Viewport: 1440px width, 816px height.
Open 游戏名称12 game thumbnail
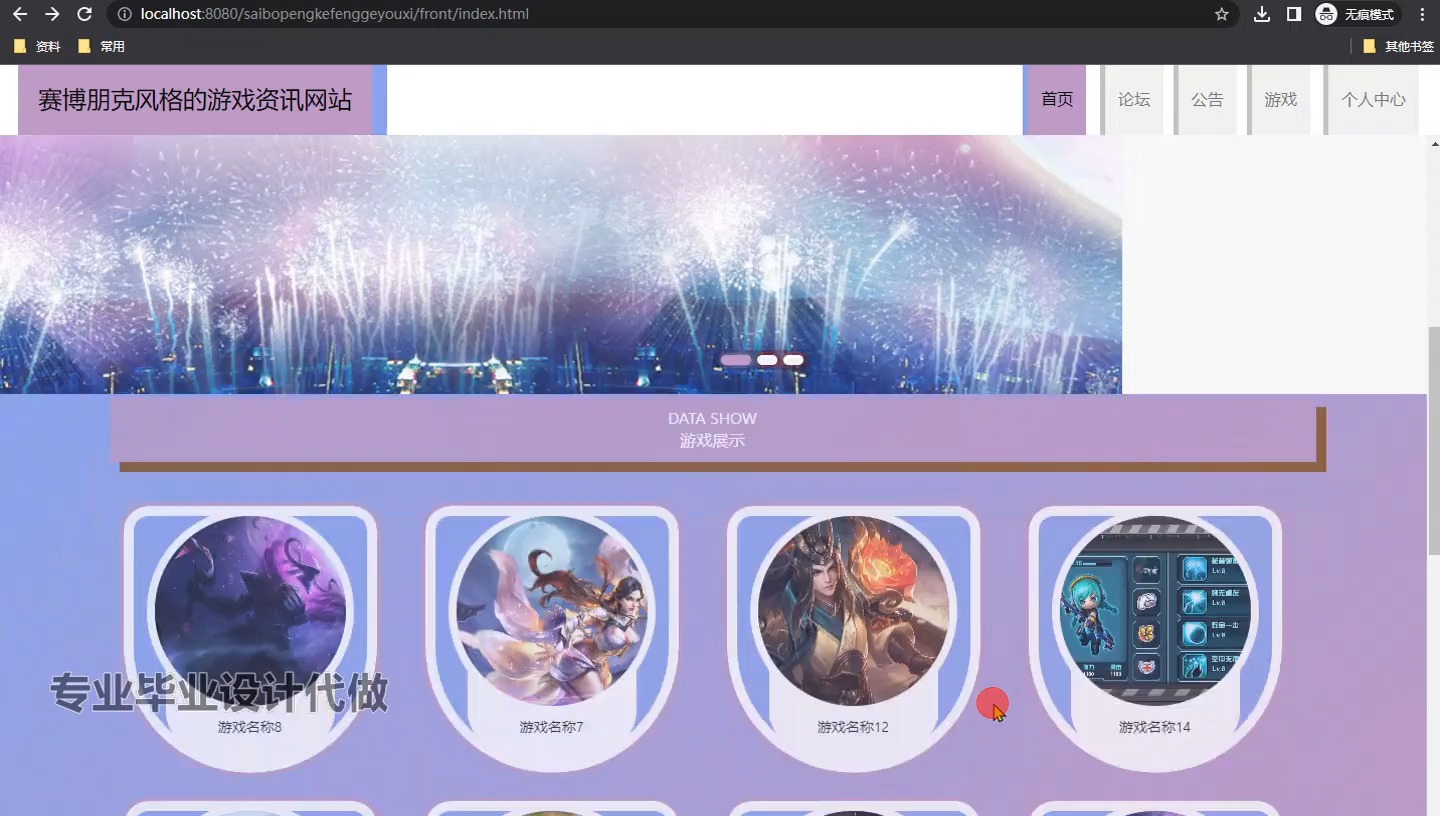click(853, 610)
